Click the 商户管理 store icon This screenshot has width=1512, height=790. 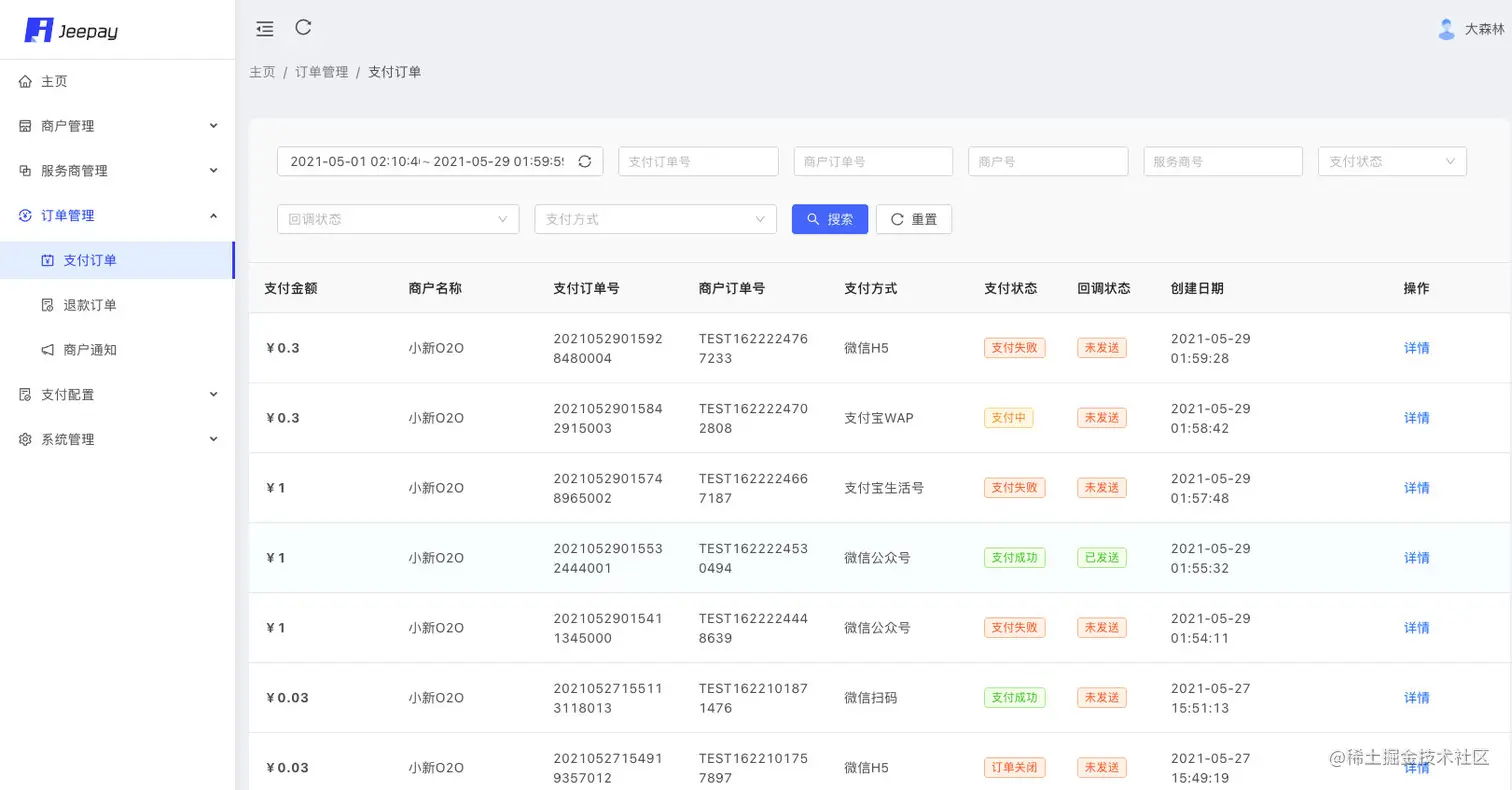26,126
